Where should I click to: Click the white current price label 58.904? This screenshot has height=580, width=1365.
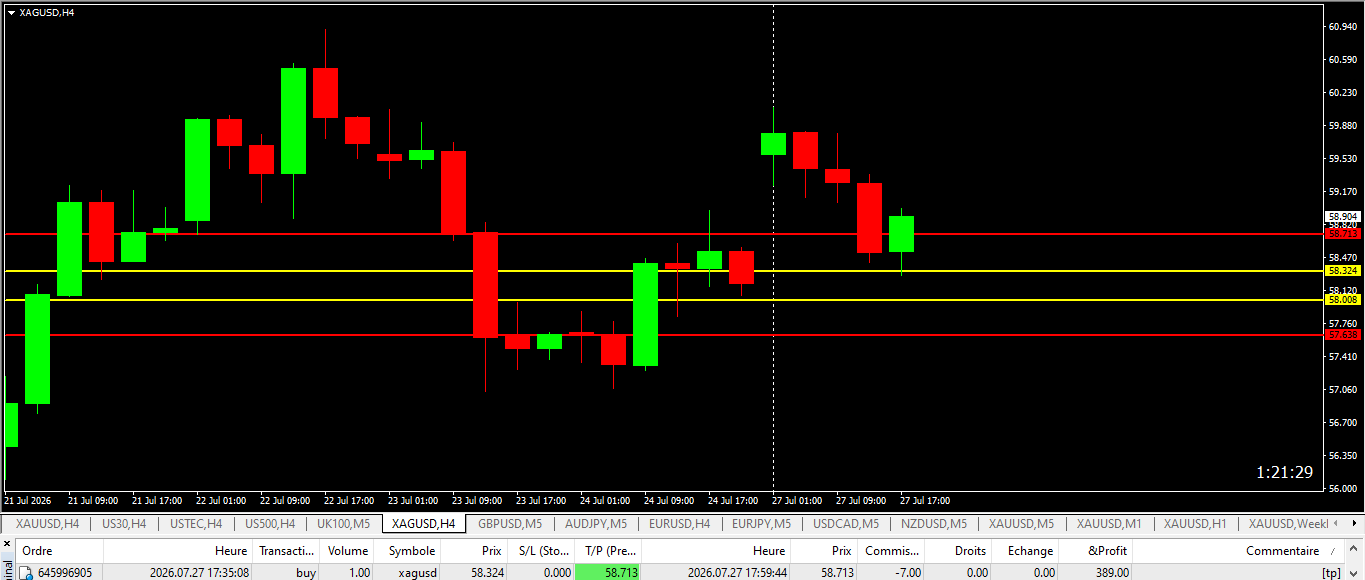coord(1343,216)
